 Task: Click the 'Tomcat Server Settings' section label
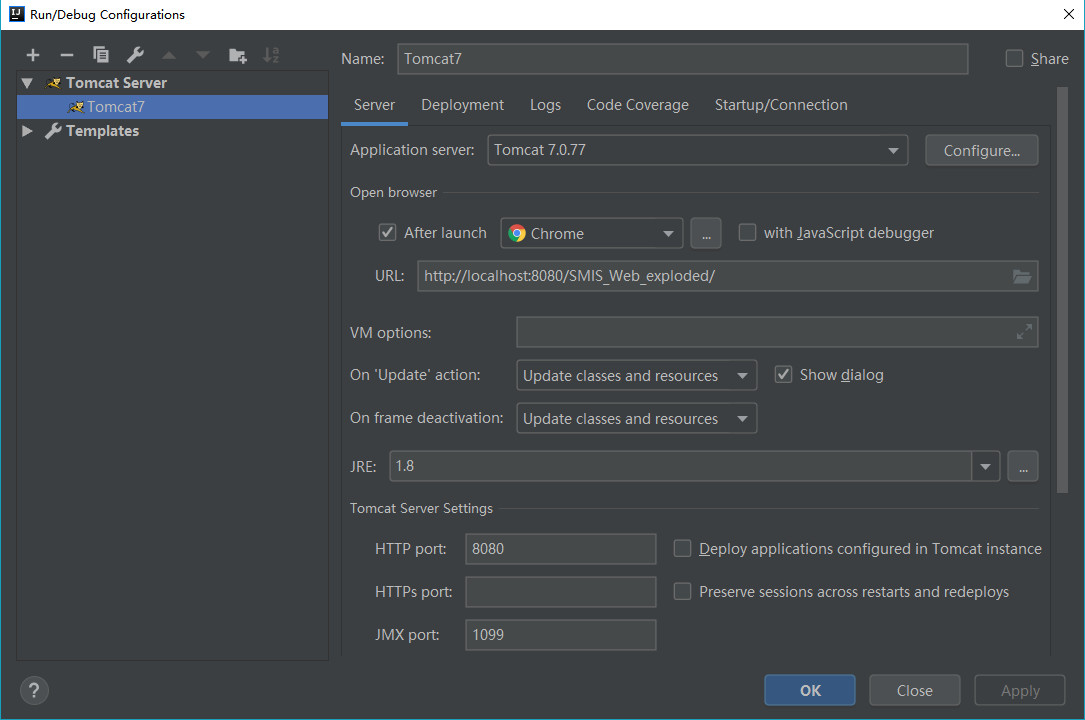(421, 508)
